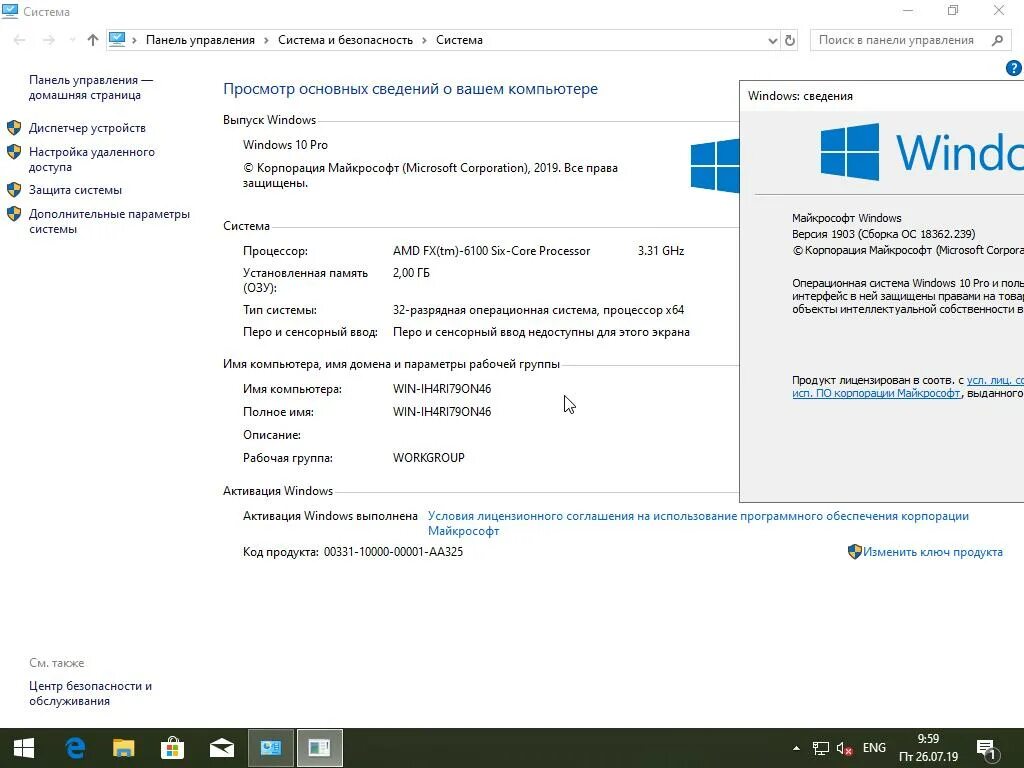
Task: Switch to Система window taskbar button
Action: pyautogui.click(x=271, y=748)
